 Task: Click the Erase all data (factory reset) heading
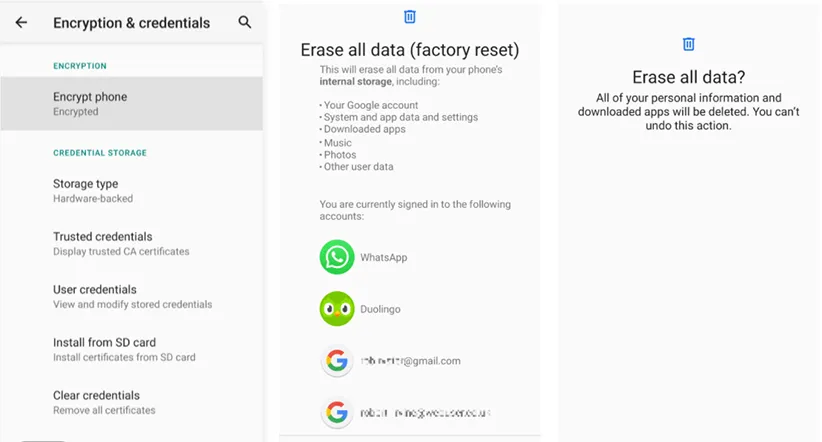(410, 49)
